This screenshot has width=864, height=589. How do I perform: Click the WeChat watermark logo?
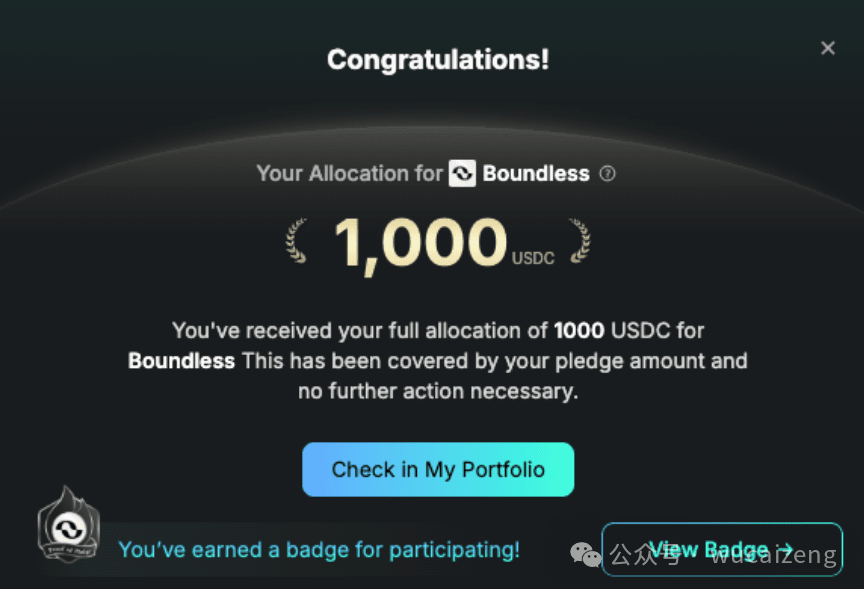[586, 554]
